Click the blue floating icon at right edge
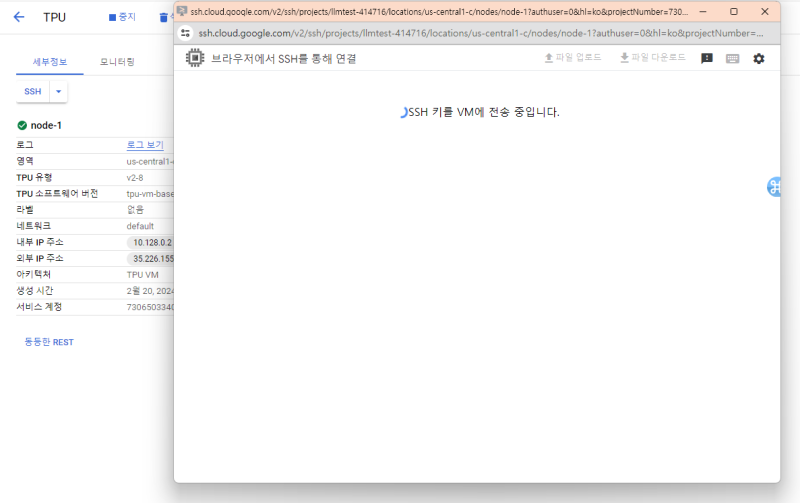This screenshot has width=800, height=503. coord(777,186)
